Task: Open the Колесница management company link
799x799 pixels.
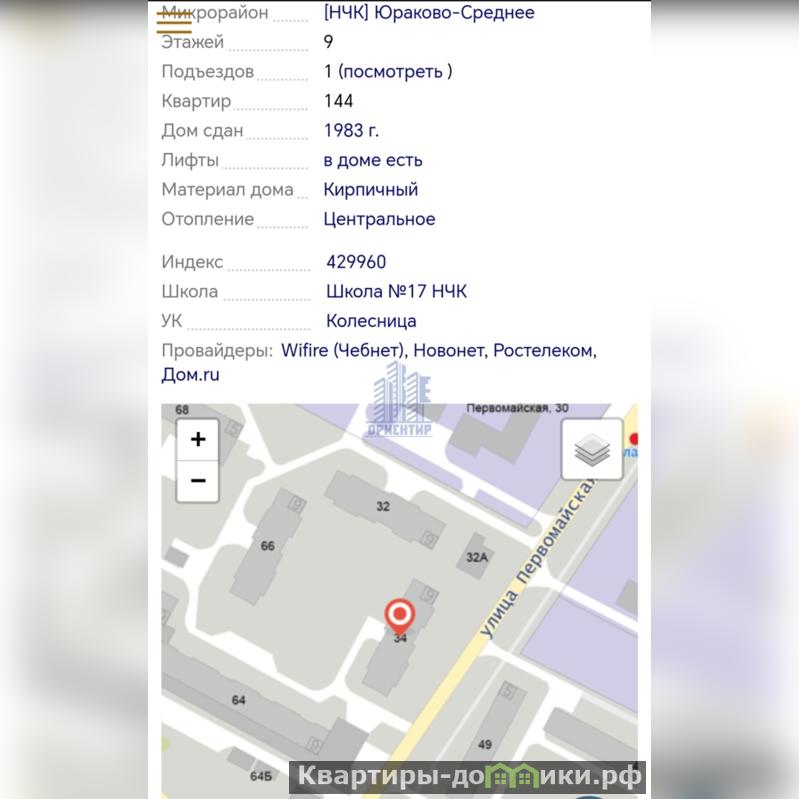Action: point(371,321)
